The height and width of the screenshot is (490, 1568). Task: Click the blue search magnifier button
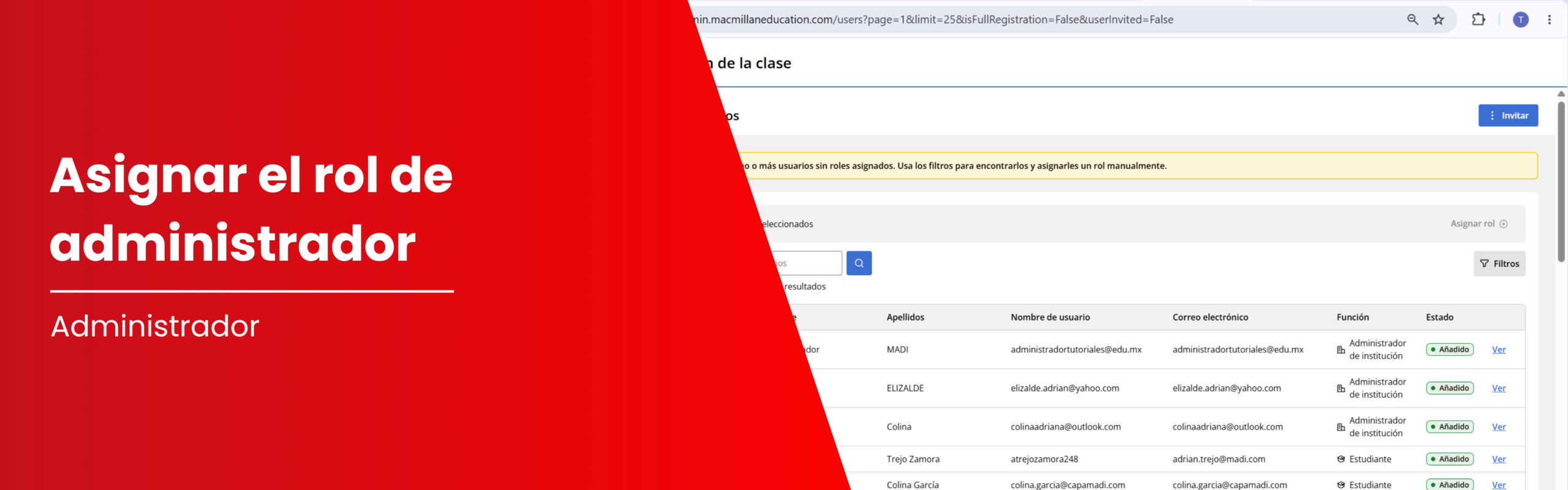(859, 263)
